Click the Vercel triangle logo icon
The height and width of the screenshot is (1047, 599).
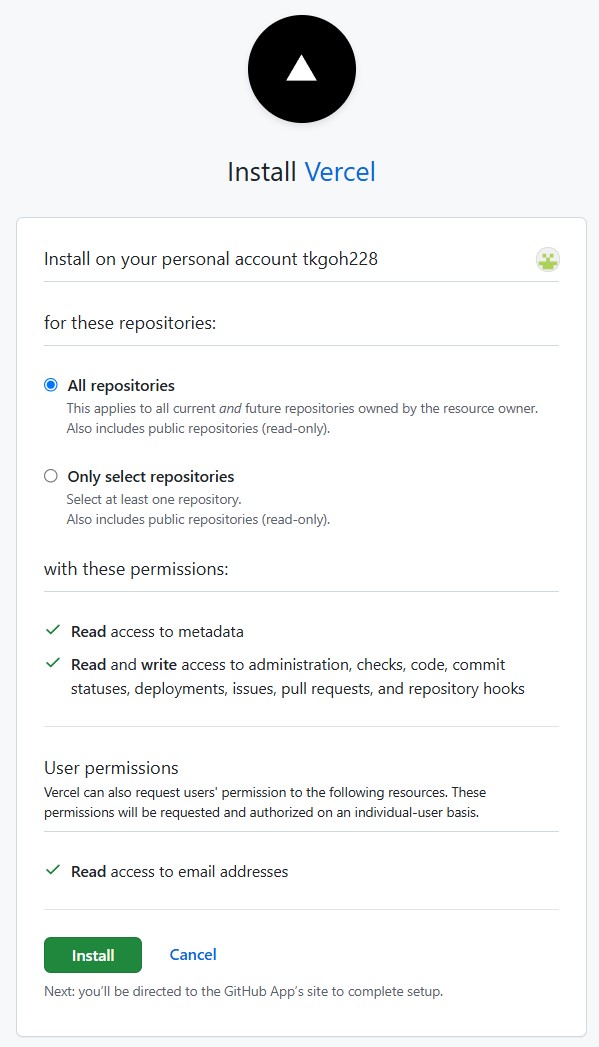[x=301, y=68]
